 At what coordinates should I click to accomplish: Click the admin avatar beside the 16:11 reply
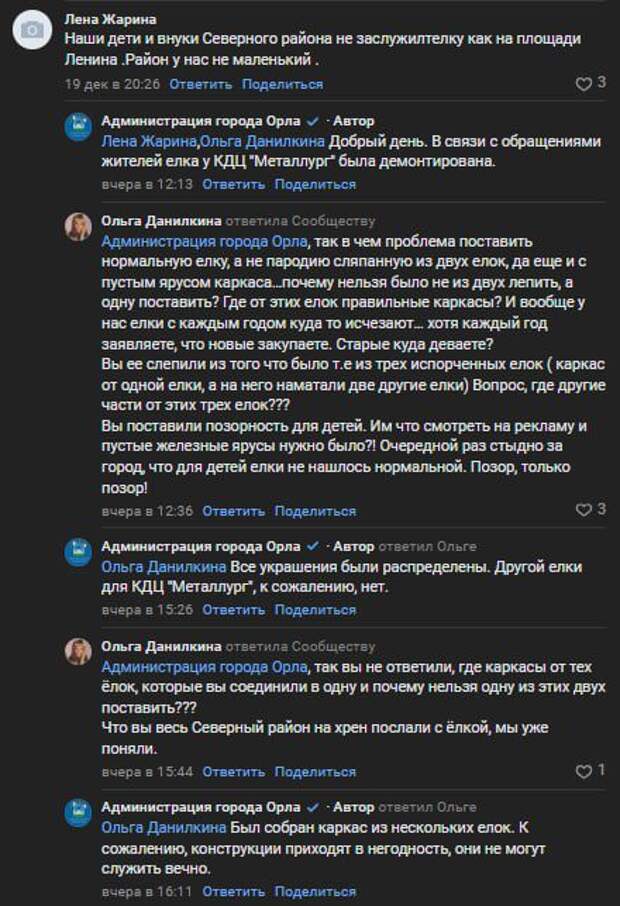tap(78, 813)
